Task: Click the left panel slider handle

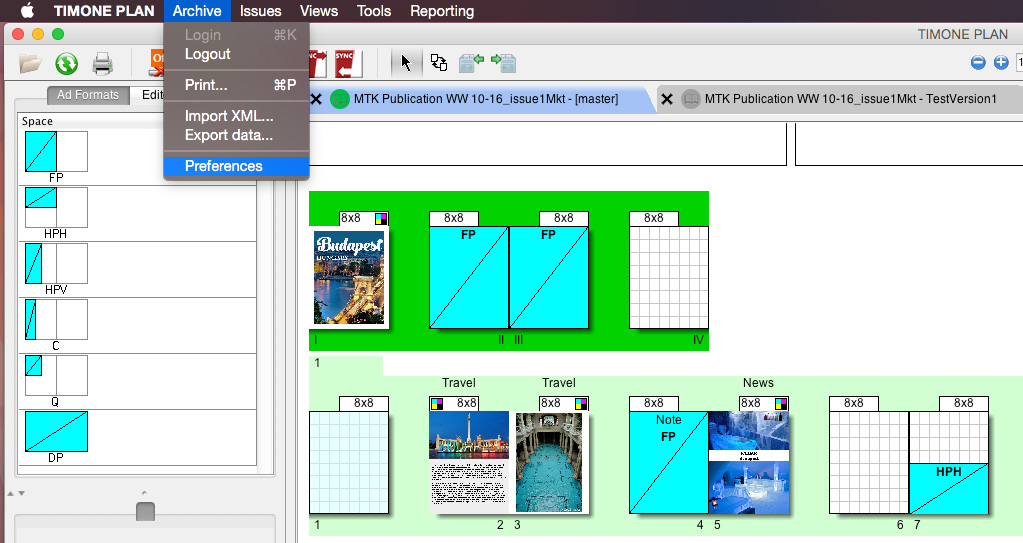Action: coord(145,511)
